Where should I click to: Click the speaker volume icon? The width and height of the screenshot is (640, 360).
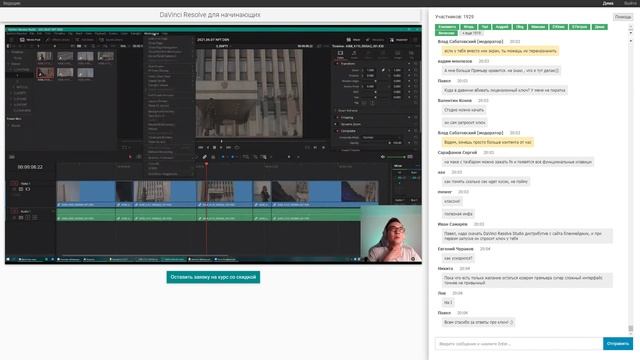(382, 157)
